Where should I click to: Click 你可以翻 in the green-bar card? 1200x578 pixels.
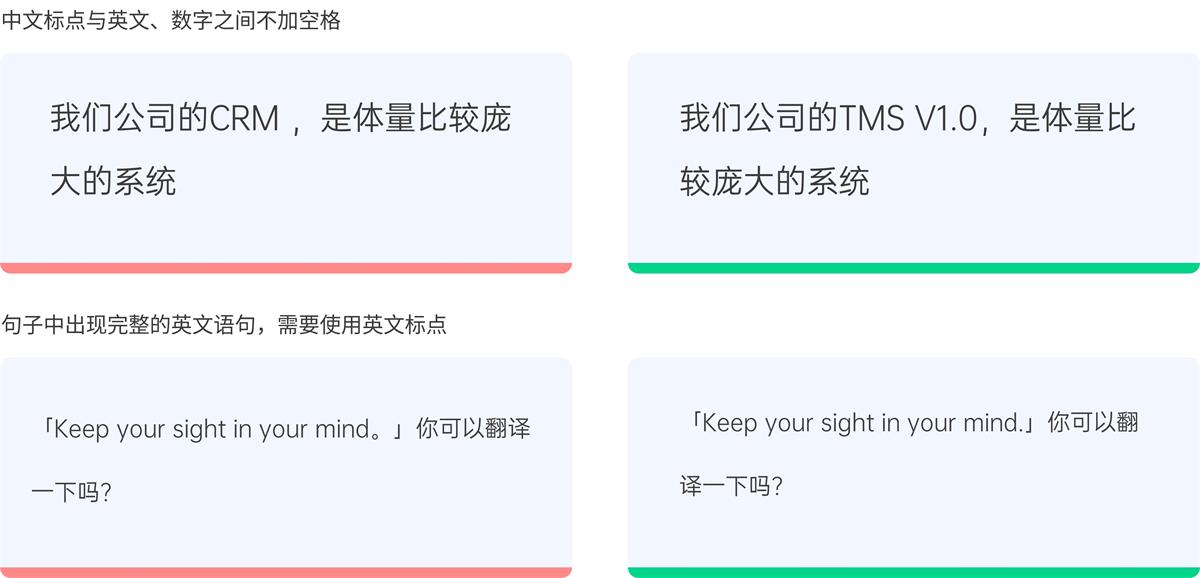1092,423
